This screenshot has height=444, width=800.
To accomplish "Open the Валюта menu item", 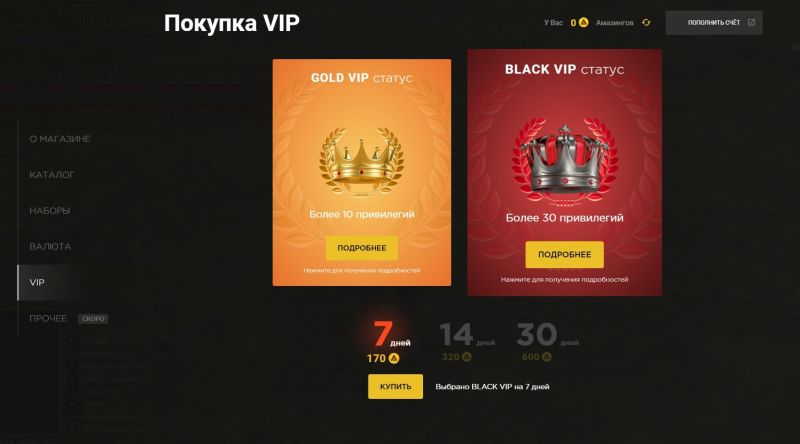I will pos(50,246).
